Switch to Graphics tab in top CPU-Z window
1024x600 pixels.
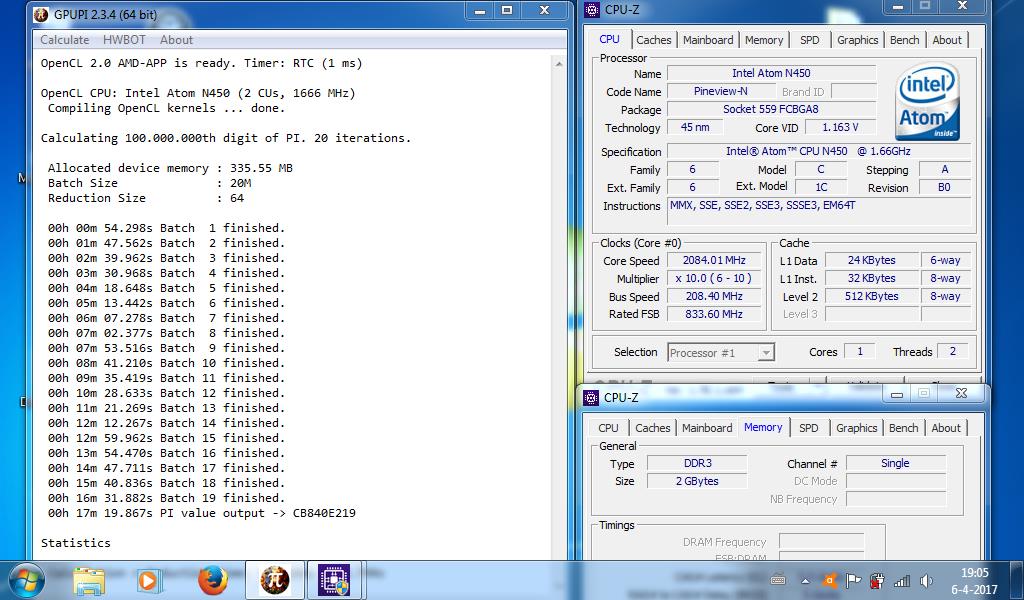[857, 40]
